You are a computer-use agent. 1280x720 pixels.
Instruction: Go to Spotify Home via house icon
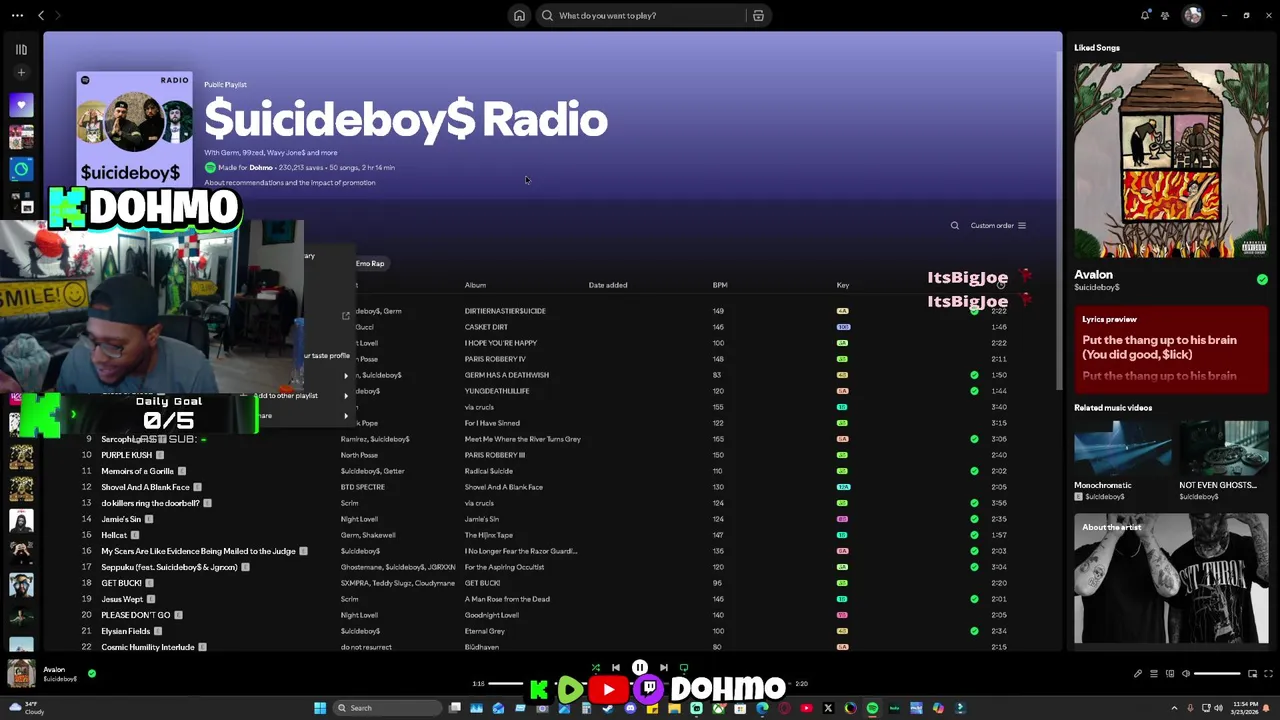click(x=519, y=15)
